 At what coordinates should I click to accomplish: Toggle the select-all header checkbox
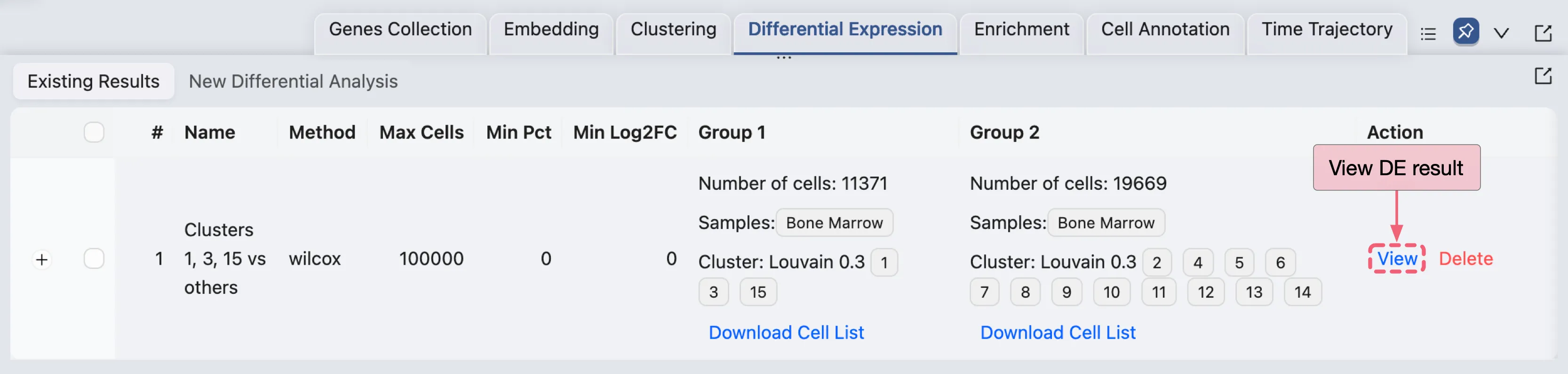[x=94, y=132]
